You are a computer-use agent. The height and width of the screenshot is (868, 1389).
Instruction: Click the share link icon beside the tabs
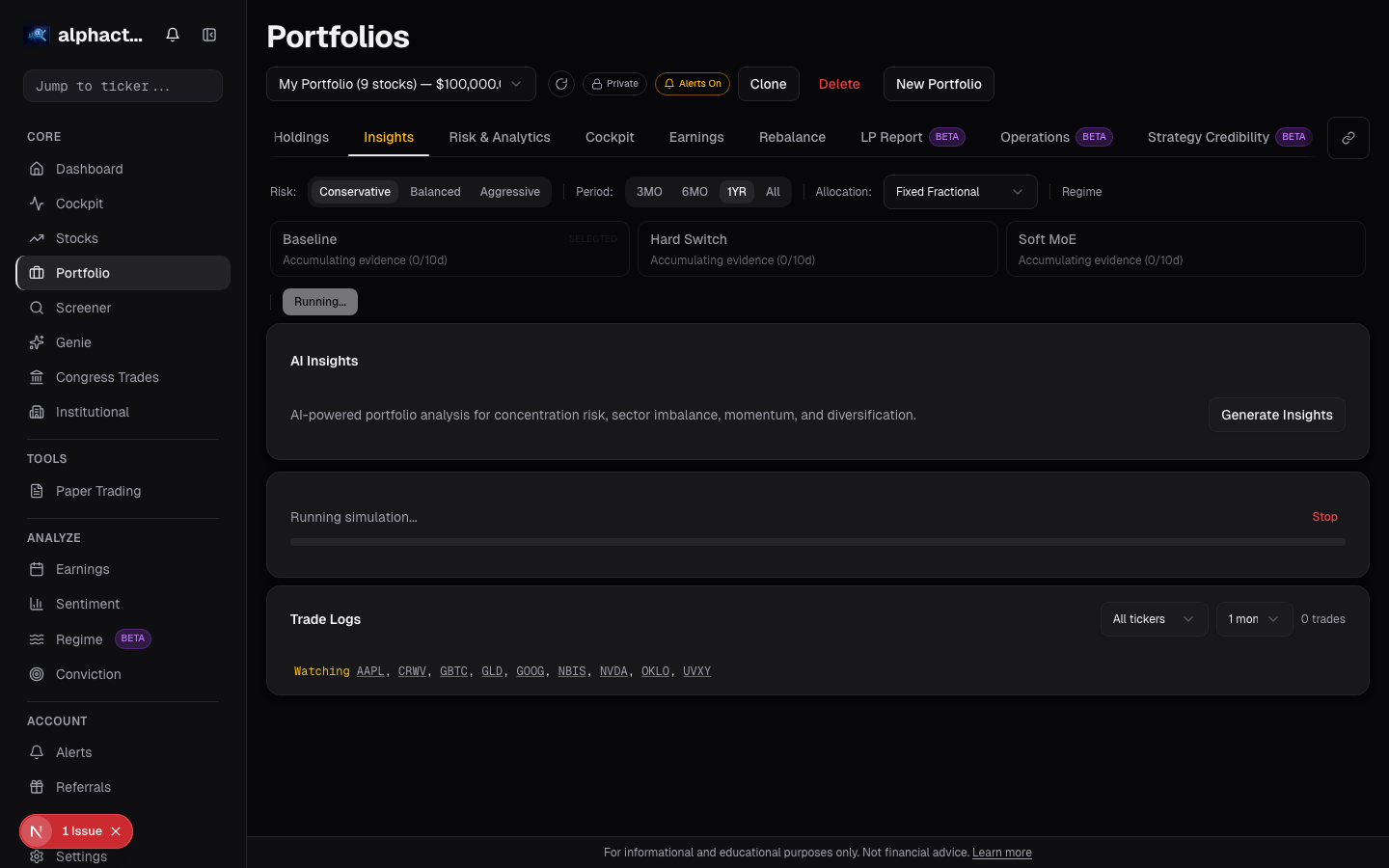[1348, 138]
